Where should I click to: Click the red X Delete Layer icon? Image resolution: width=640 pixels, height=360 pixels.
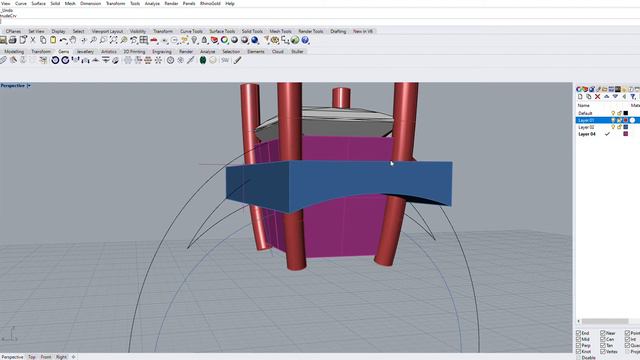598,97
